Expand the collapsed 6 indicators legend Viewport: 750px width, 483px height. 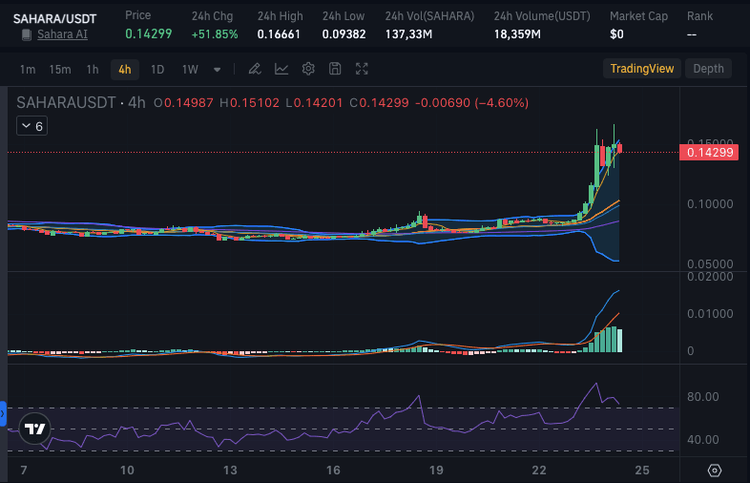pos(31,126)
